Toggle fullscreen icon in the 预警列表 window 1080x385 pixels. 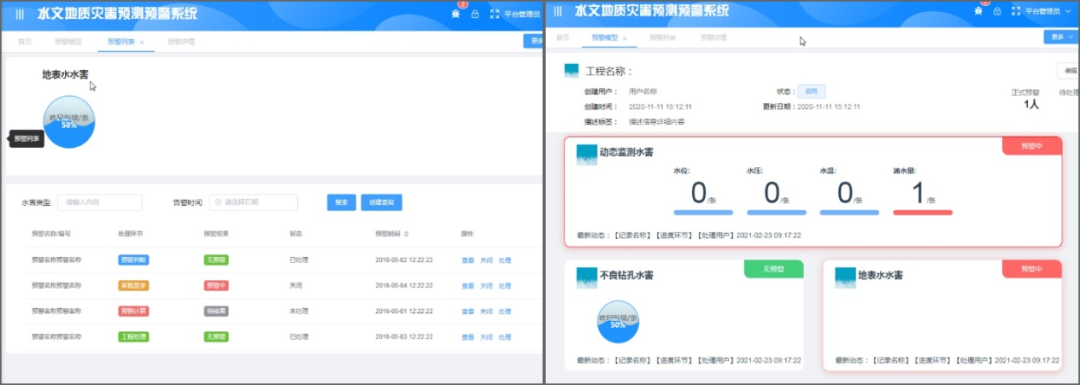(494, 14)
